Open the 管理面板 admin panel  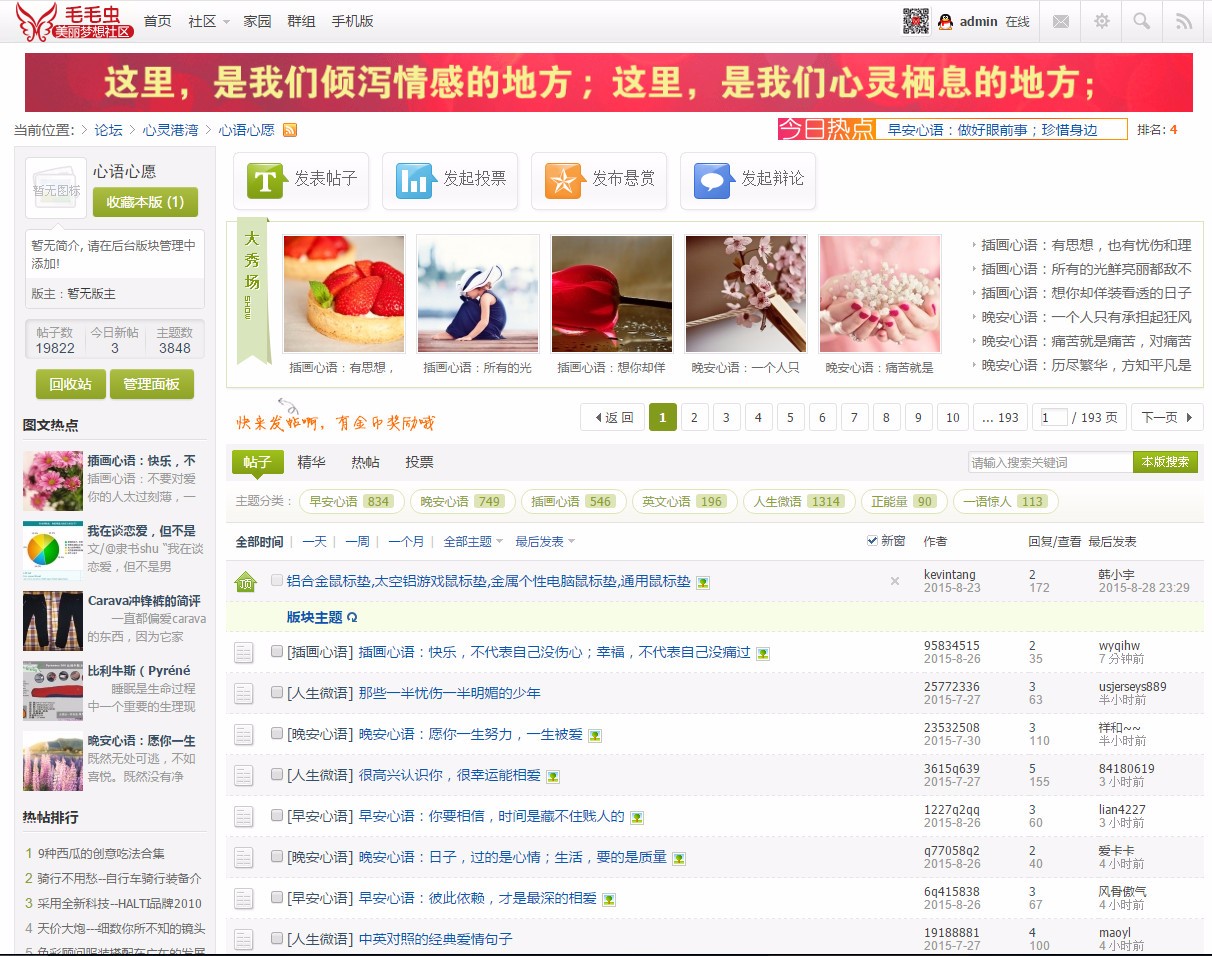152,384
